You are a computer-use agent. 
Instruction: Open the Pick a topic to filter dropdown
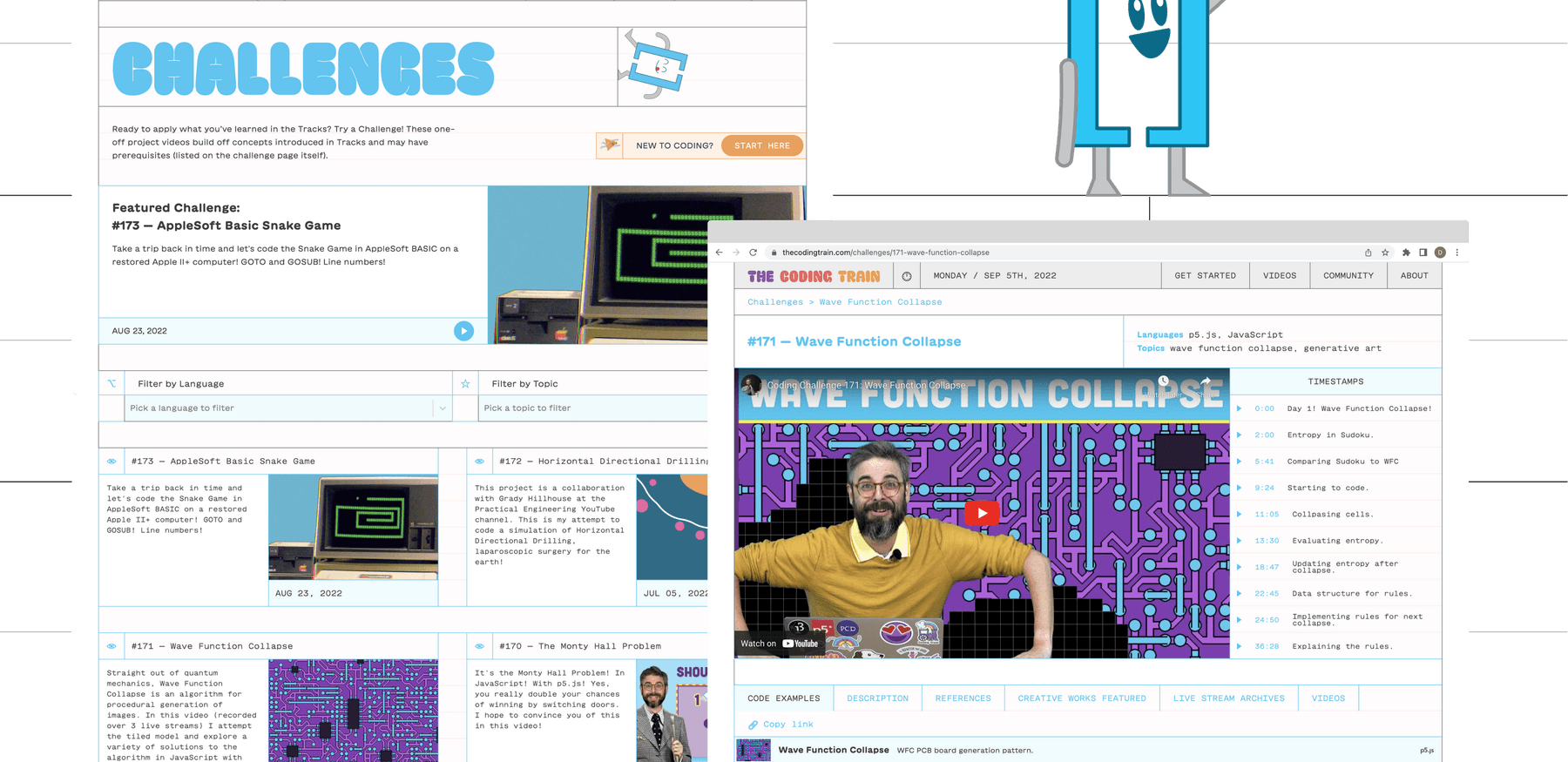593,408
